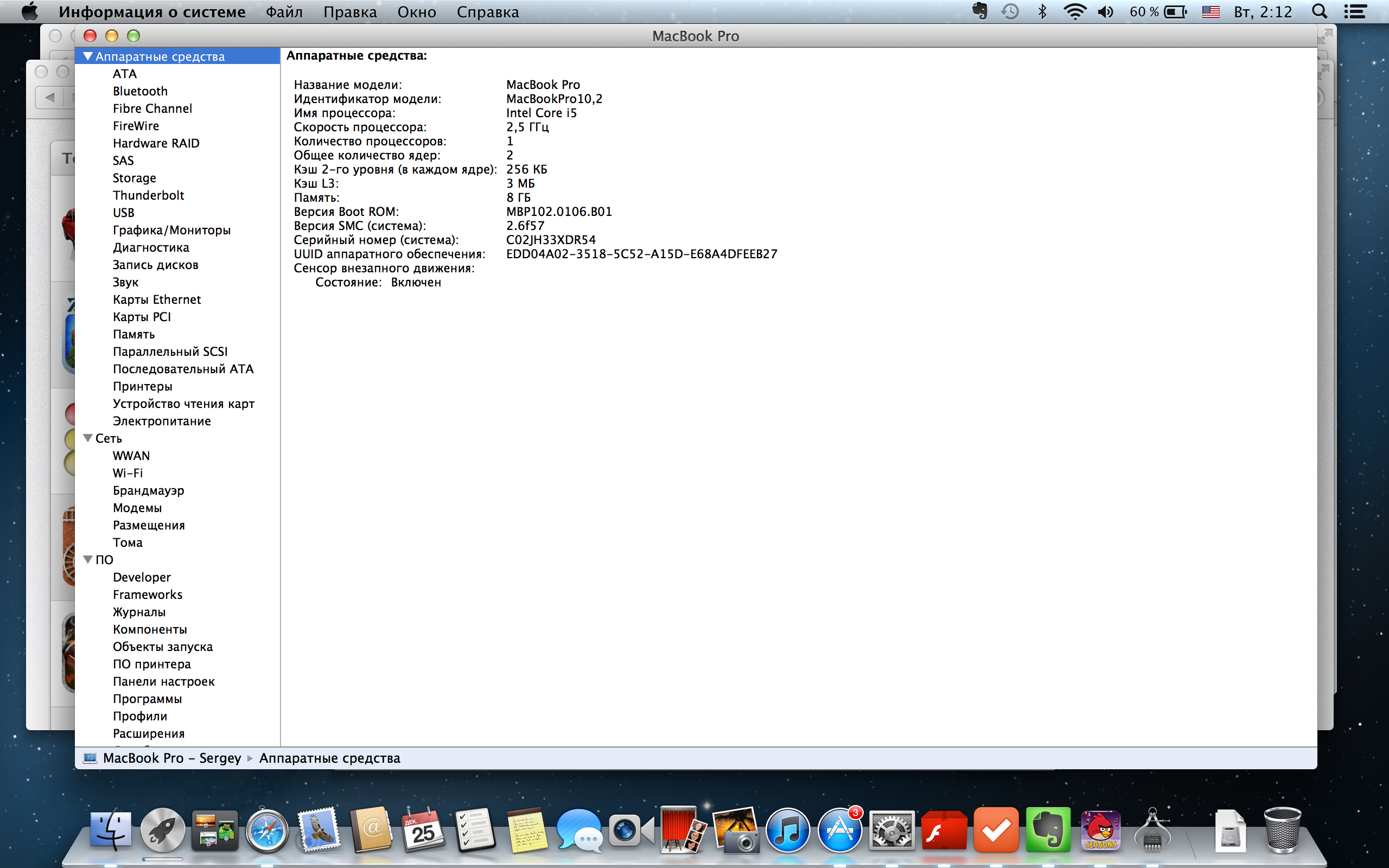The image size is (1389, 868).
Task: Open Calendar icon showing 25
Action: 423,830
